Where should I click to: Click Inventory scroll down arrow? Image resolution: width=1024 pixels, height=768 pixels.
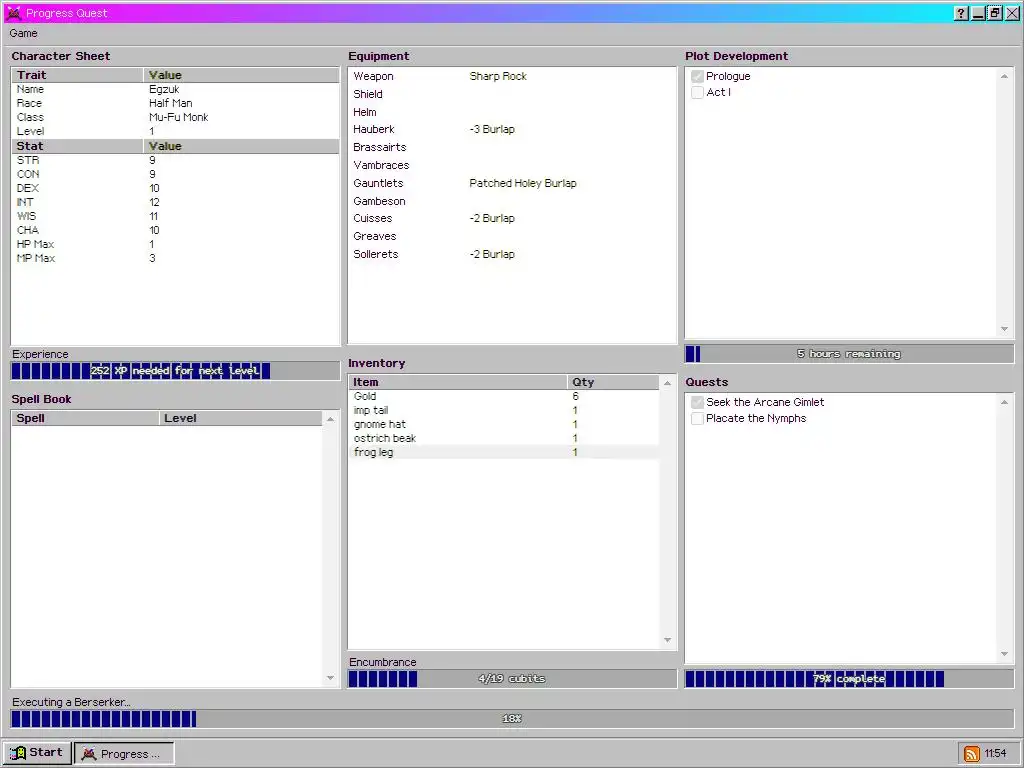667,640
